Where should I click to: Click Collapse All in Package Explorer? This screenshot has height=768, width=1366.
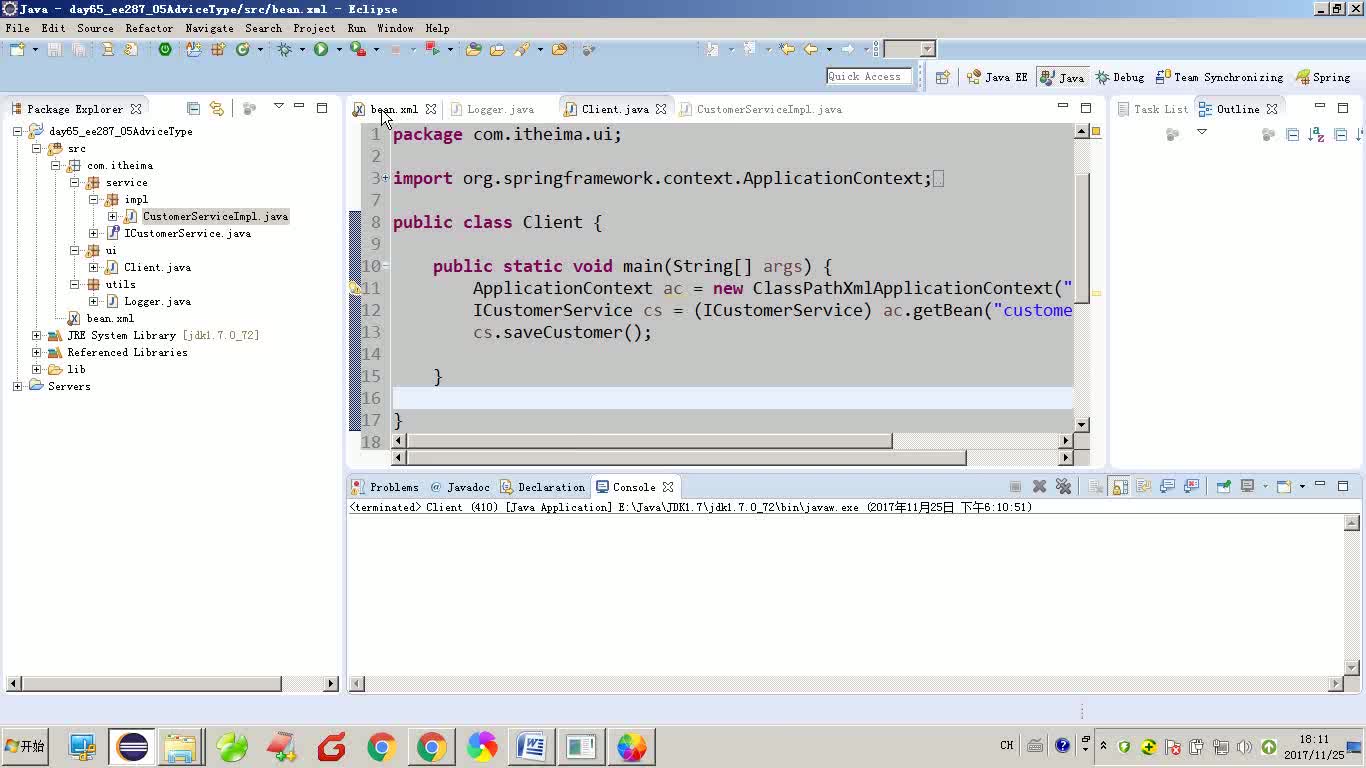(x=193, y=108)
